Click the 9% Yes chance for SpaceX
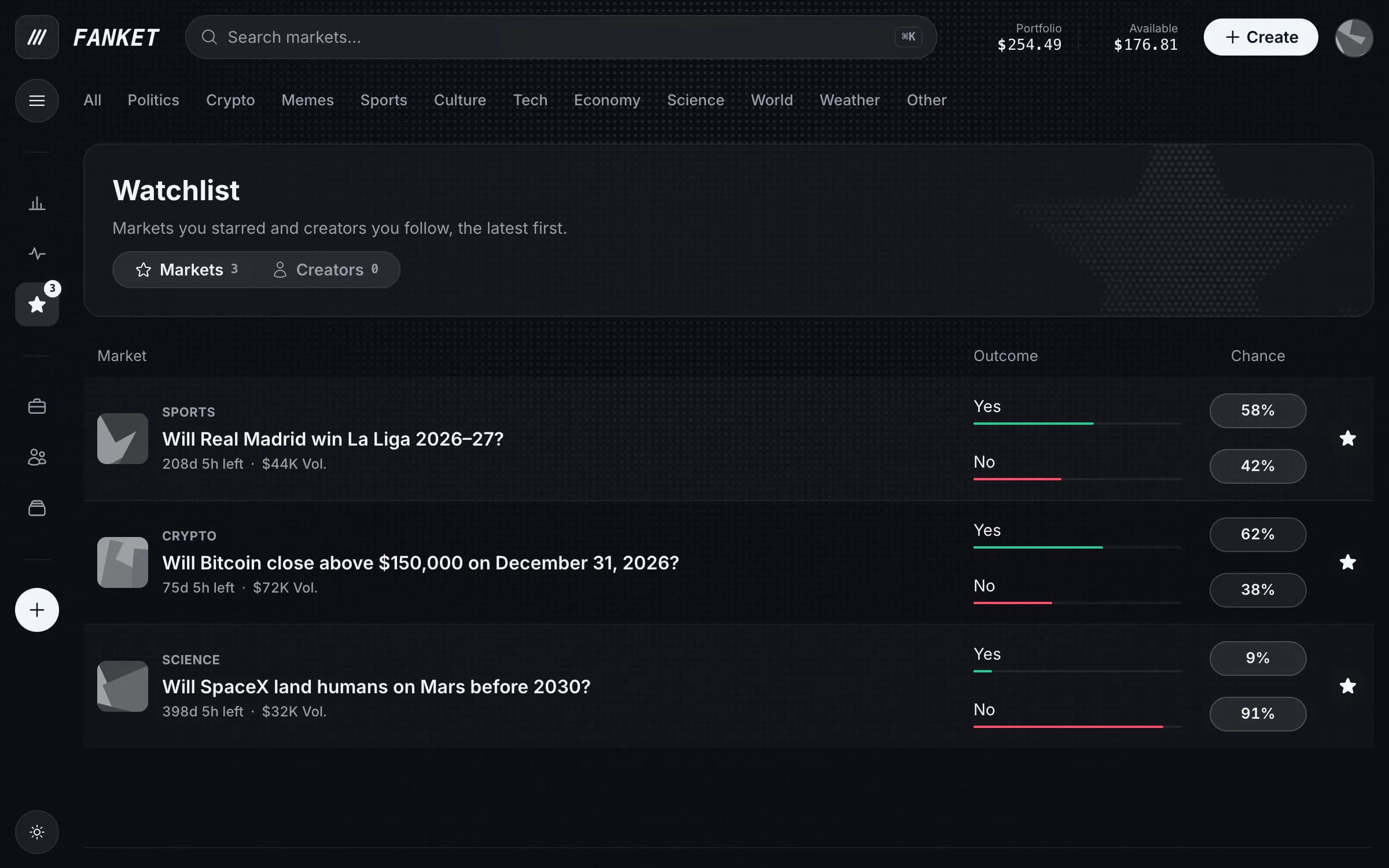The height and width of the screenshot is (868, 1389). 1258,659
